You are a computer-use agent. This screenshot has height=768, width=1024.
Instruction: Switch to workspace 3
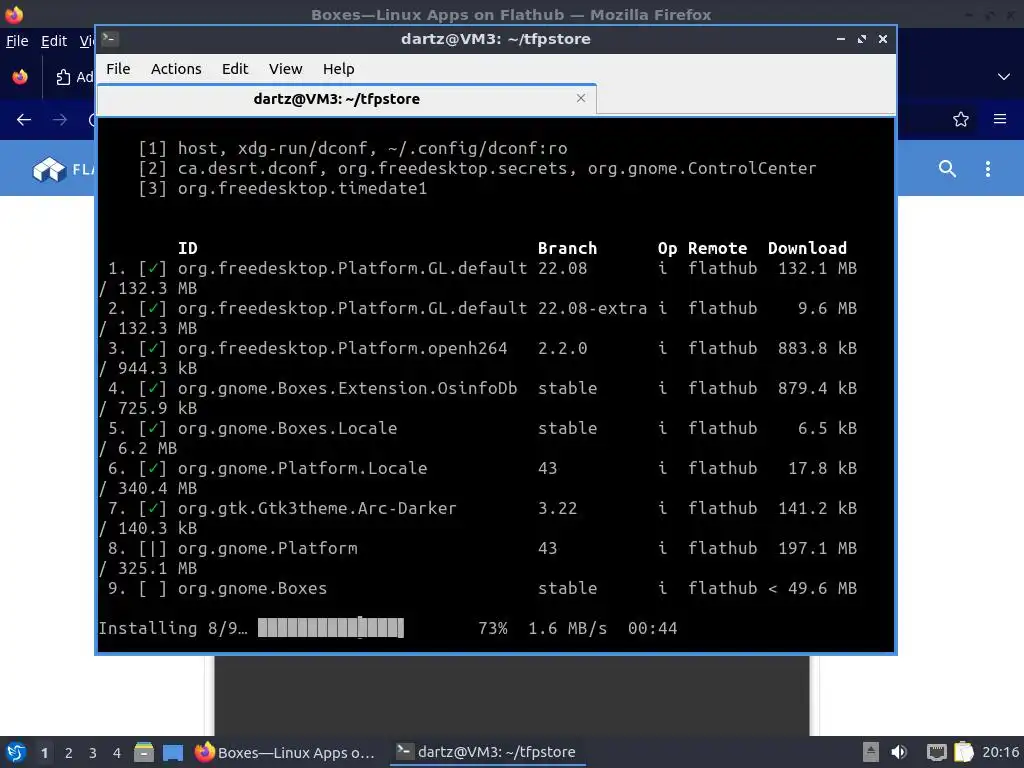(93, 753)
